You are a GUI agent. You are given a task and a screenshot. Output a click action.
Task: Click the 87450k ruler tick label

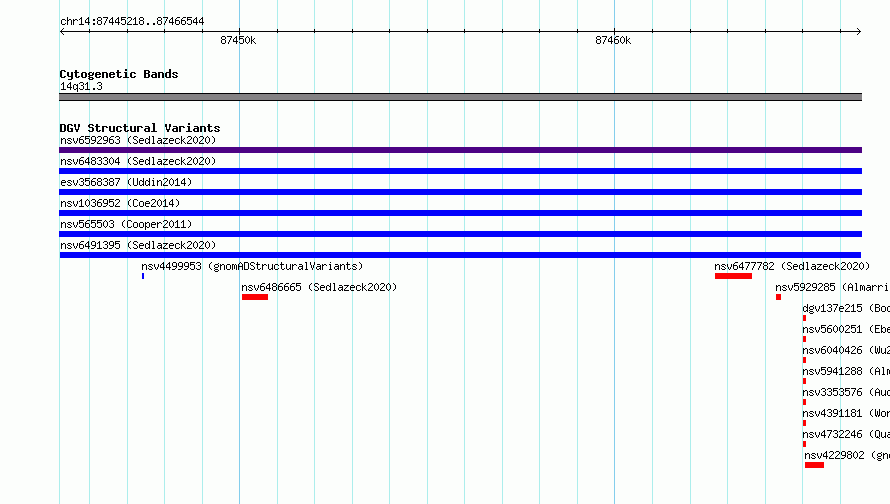[x=238, y=40]
